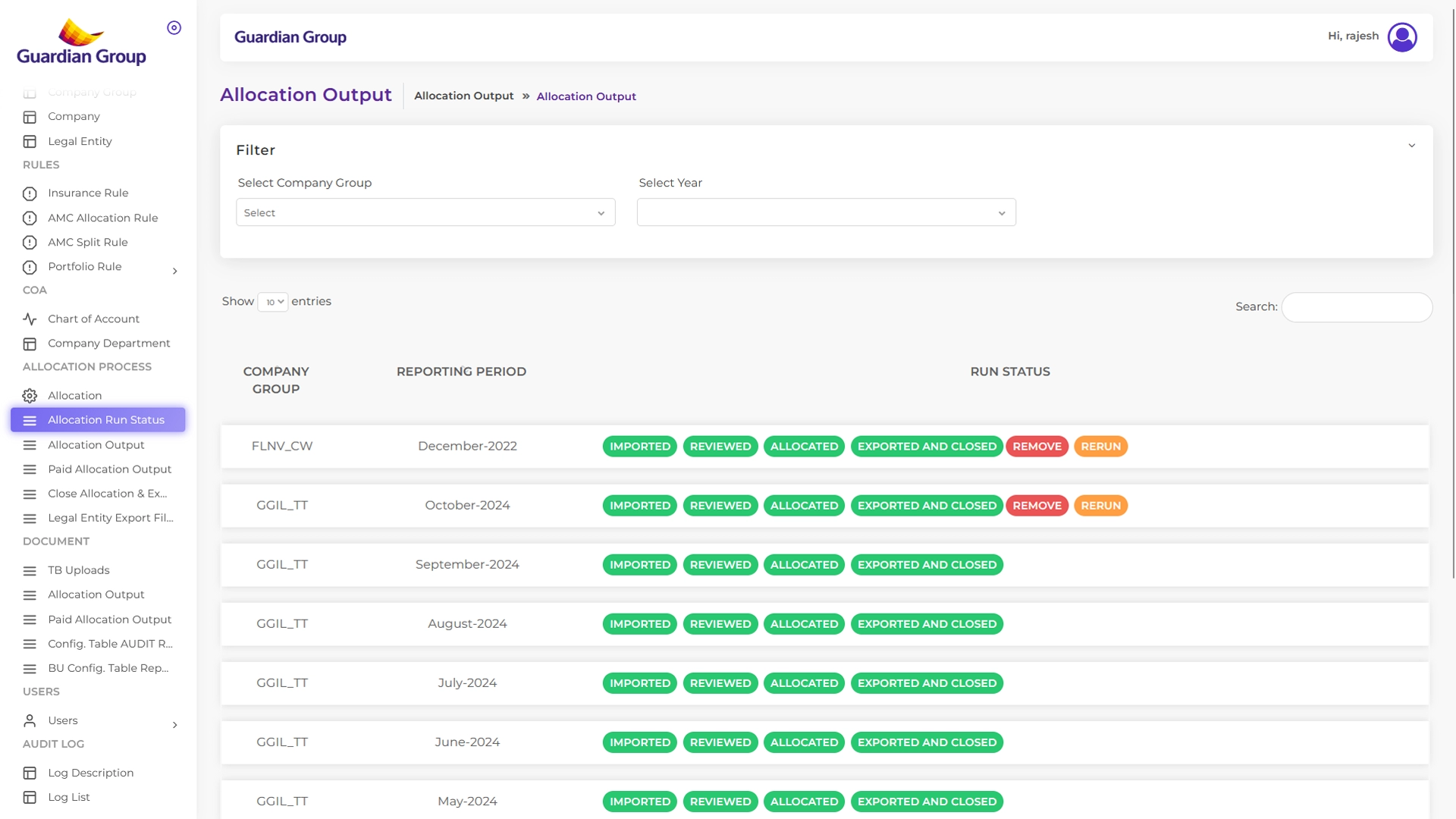Click the Company table icon in sidebar
The image size is (1456, 819).
[x=30, y=117]
